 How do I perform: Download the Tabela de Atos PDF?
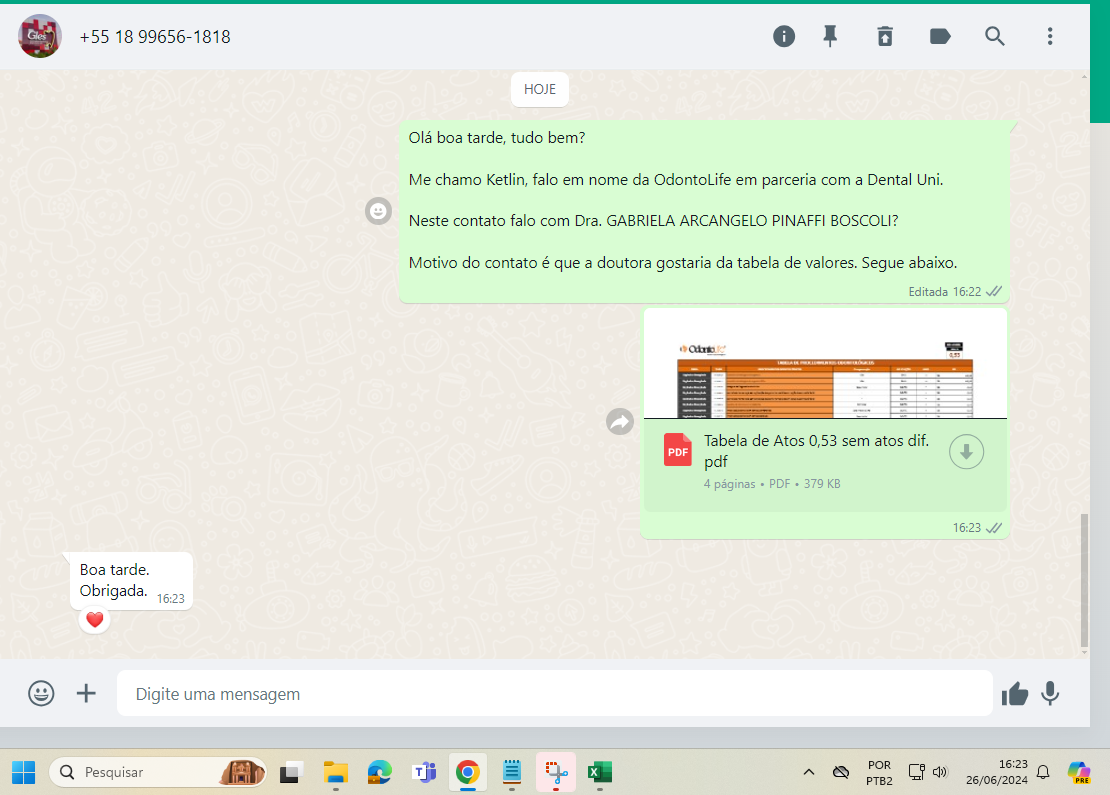[966, 452]
